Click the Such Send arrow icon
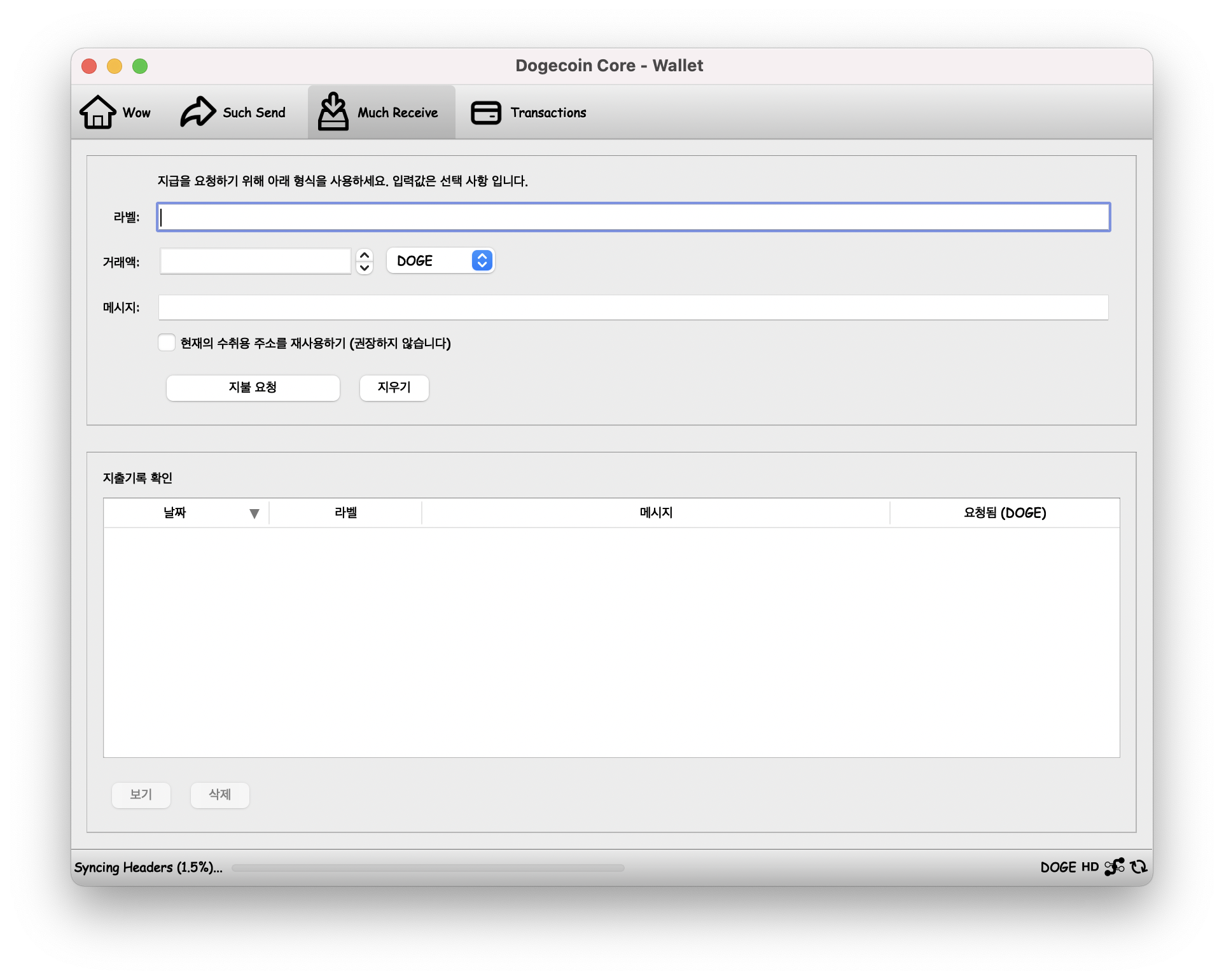1224x980 pixels. coord(198,112)
